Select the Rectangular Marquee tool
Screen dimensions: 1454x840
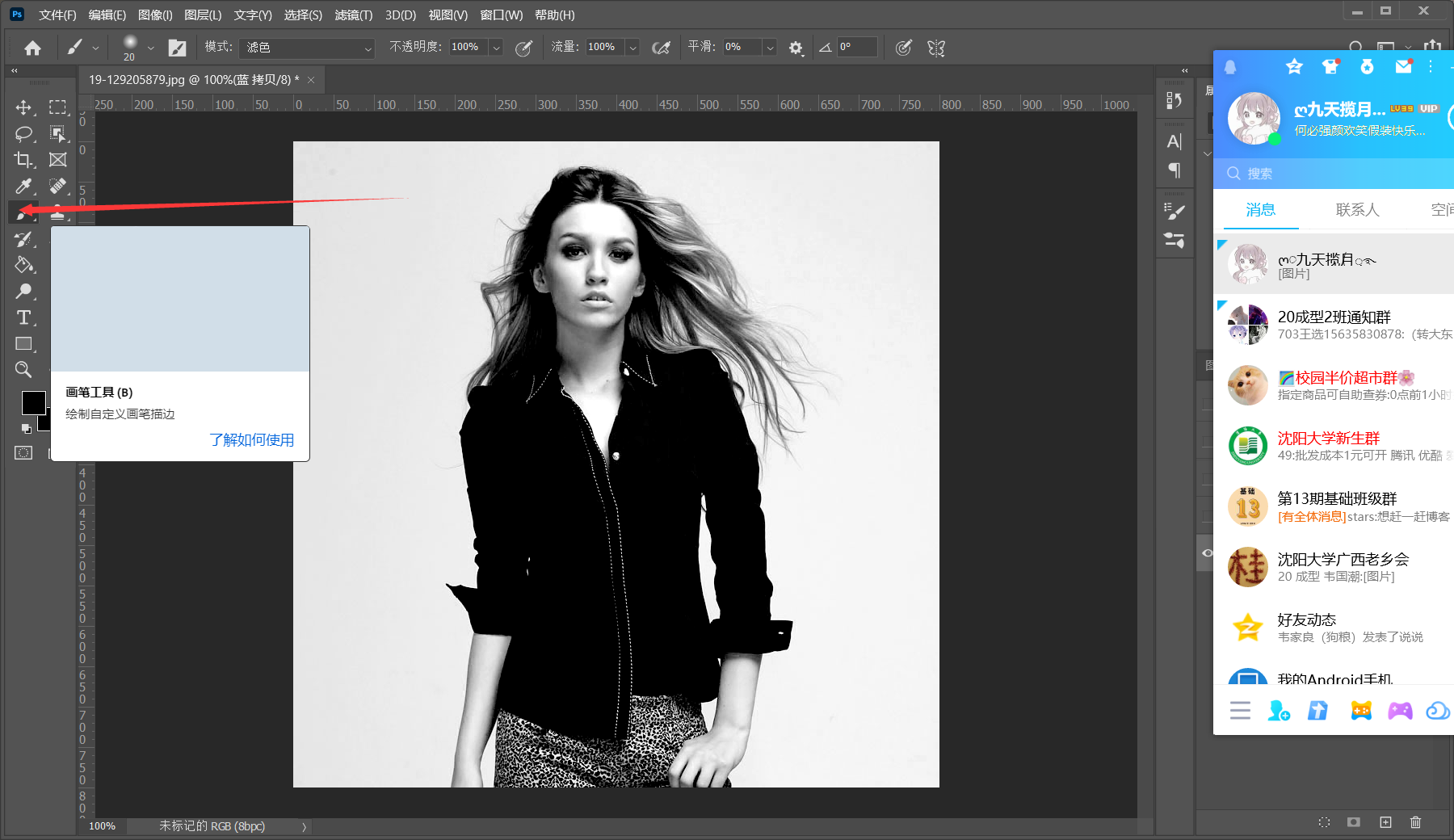tap(57, 107)
